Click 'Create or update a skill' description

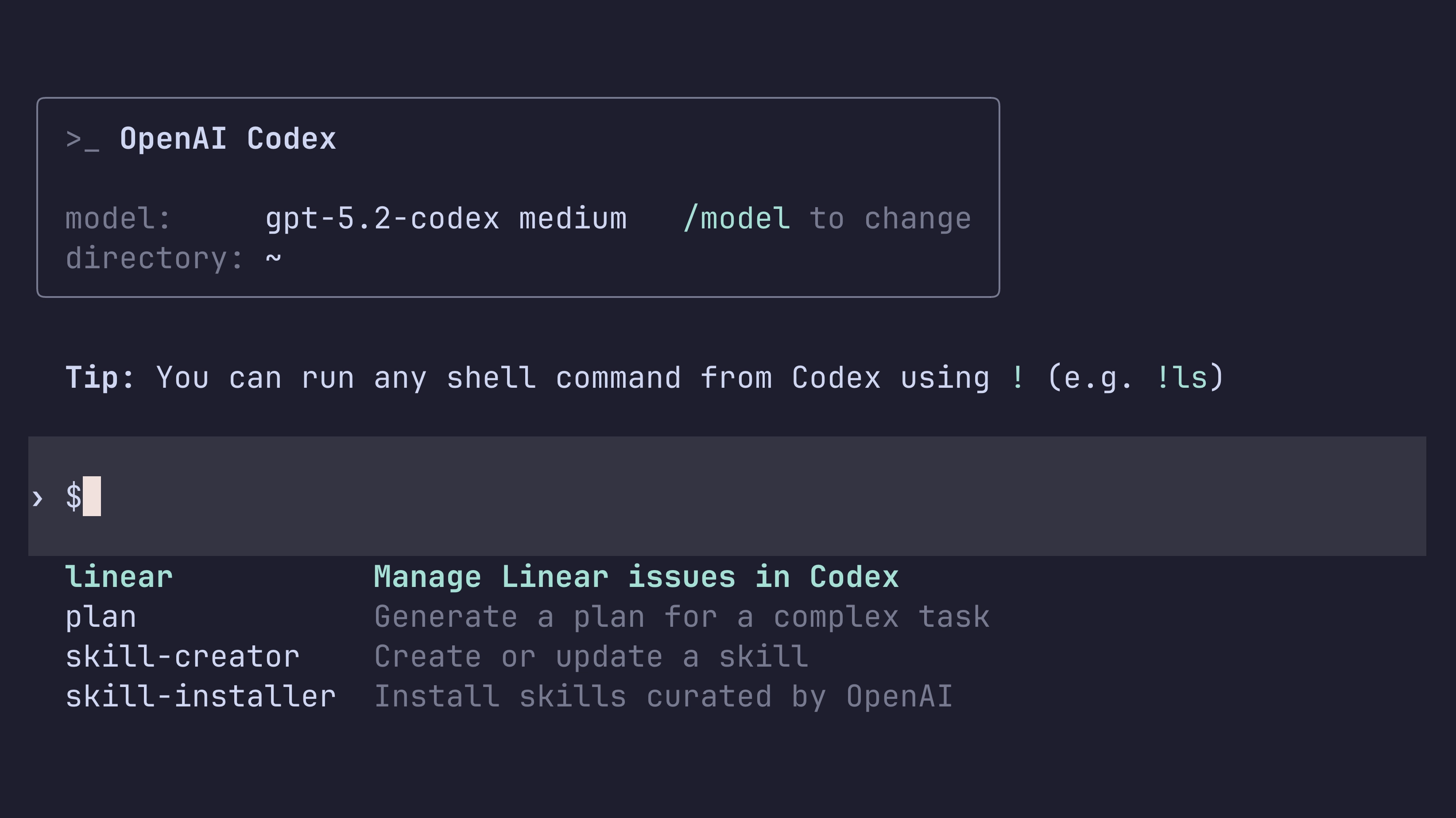pos(591,656)
